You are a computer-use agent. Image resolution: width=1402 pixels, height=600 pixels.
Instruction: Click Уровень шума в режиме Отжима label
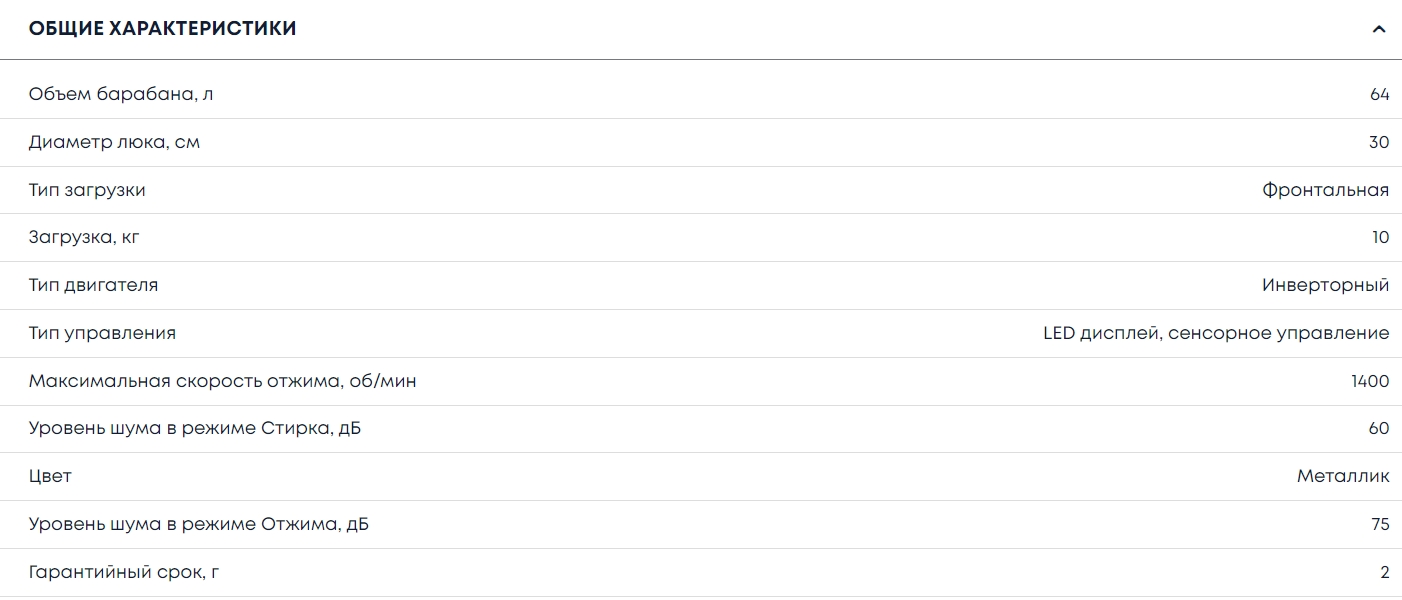point(199,524)
